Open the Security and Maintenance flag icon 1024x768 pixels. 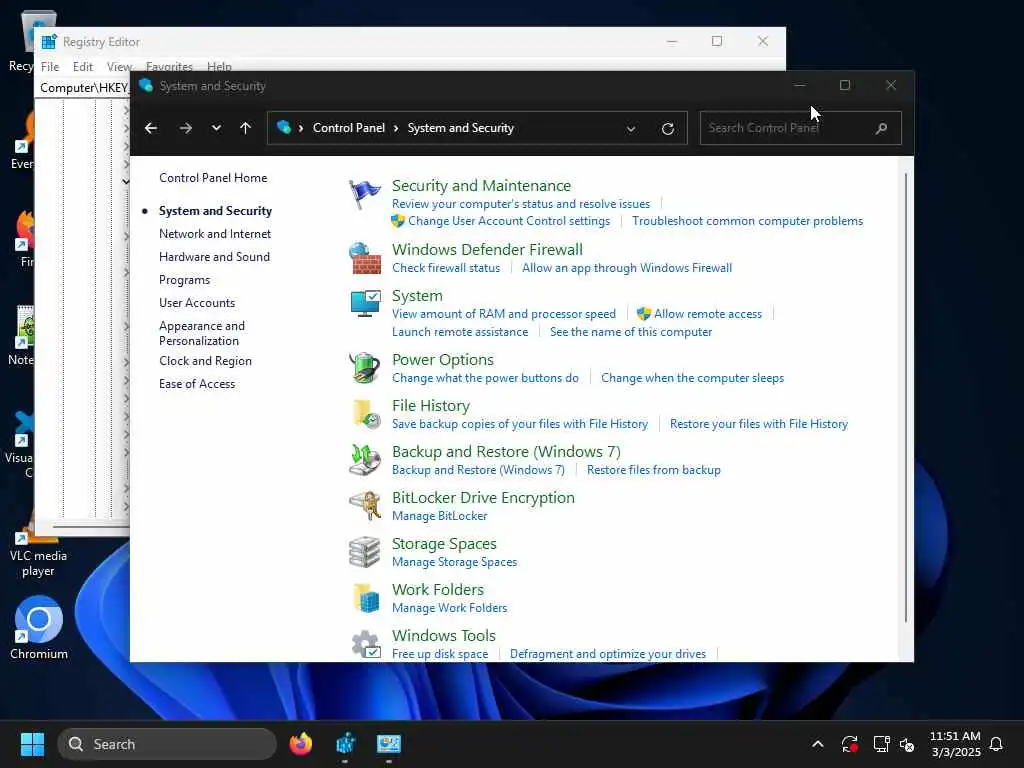tap(364, 194)
